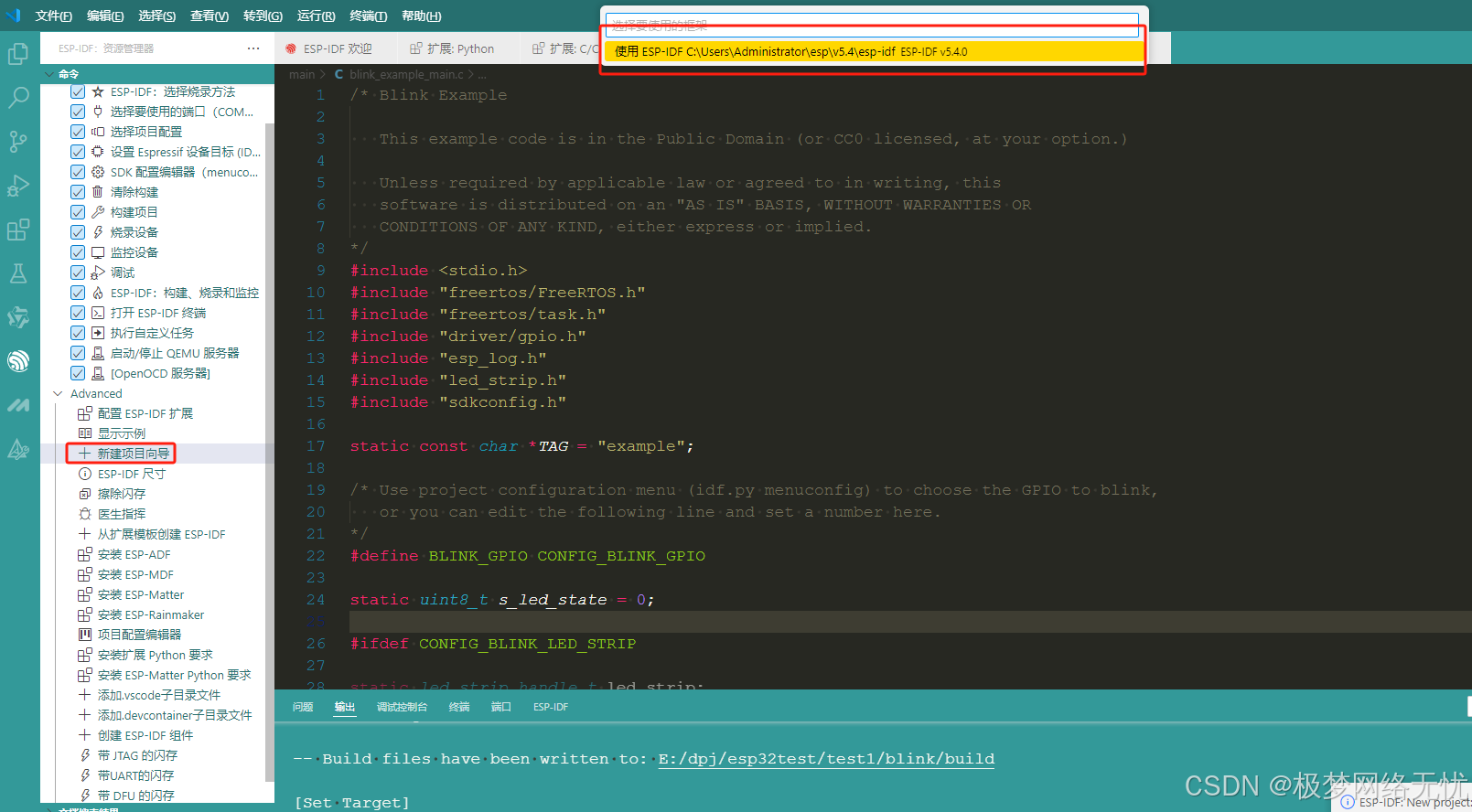Collapse the Advanced tree group
1472x812 pixels.
coord(59,393)
